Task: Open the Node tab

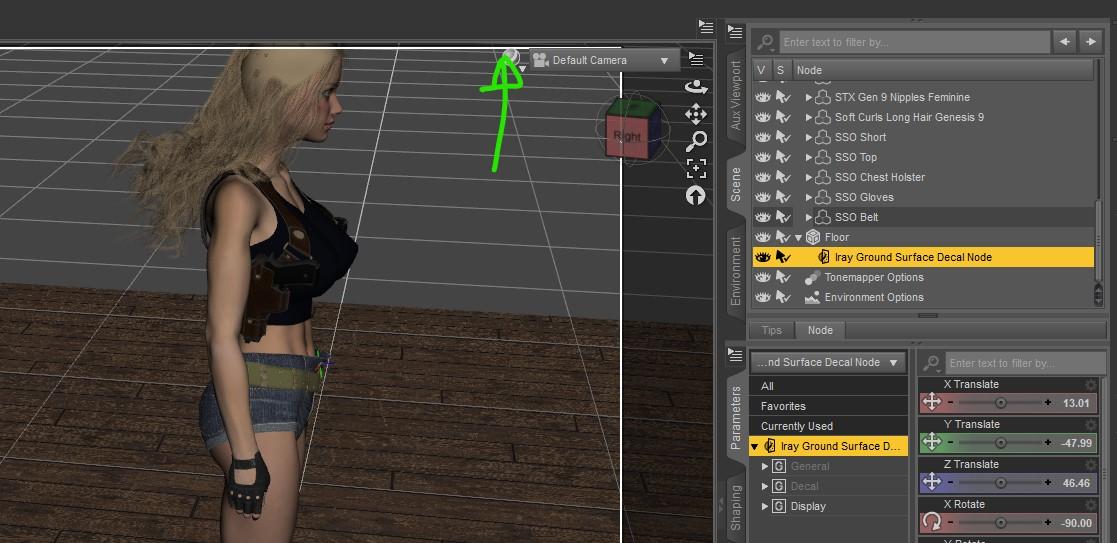Action: point(820,330)
